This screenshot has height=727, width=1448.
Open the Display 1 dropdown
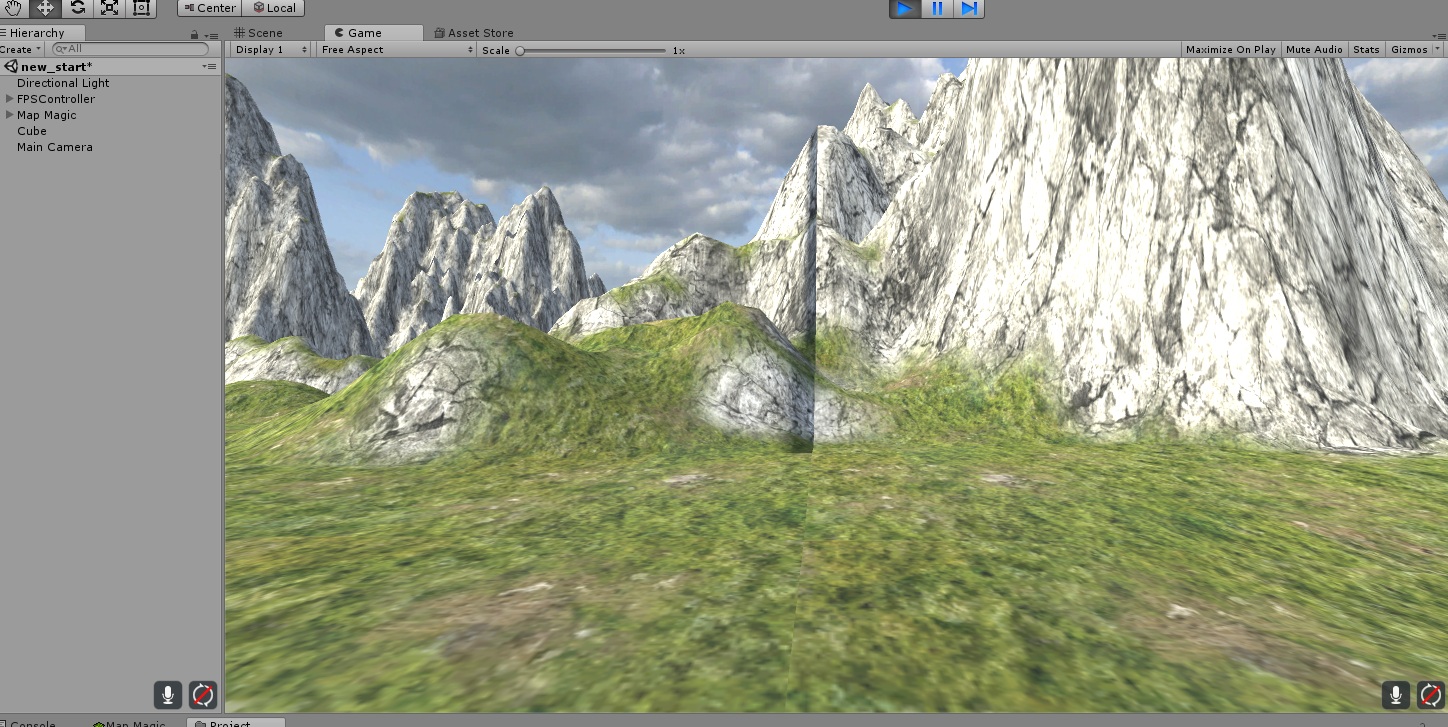[x=268, y=49]
